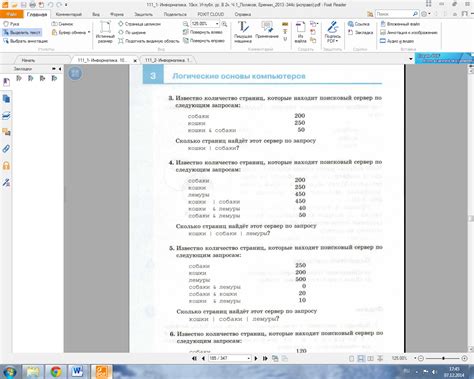The height and width of the screenshot is (379, 474).
Task: Open the Note (Примечание) comment tool
Action: (267, 30)
